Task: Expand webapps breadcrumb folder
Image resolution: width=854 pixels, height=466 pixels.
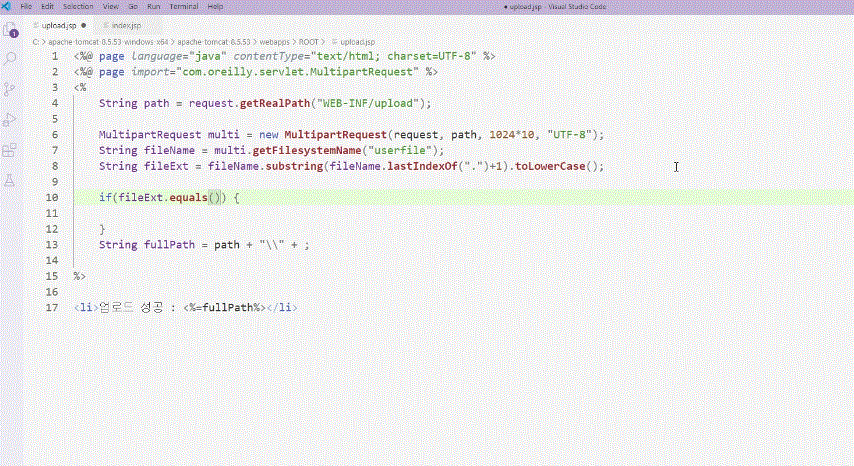Action: click(x=274, y=42)
